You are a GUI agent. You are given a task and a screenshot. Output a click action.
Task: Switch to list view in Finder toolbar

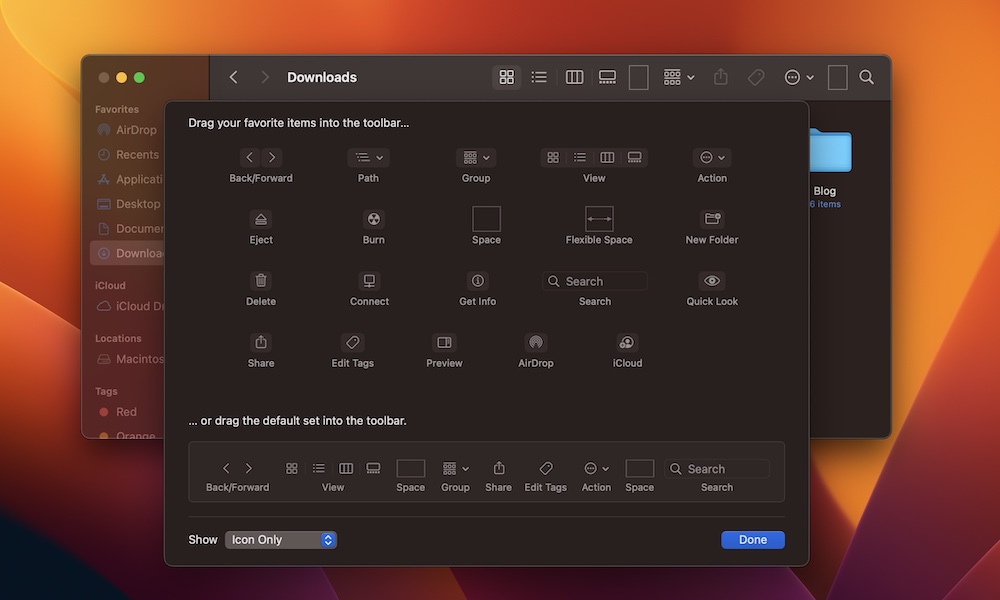tap(539, 77)
